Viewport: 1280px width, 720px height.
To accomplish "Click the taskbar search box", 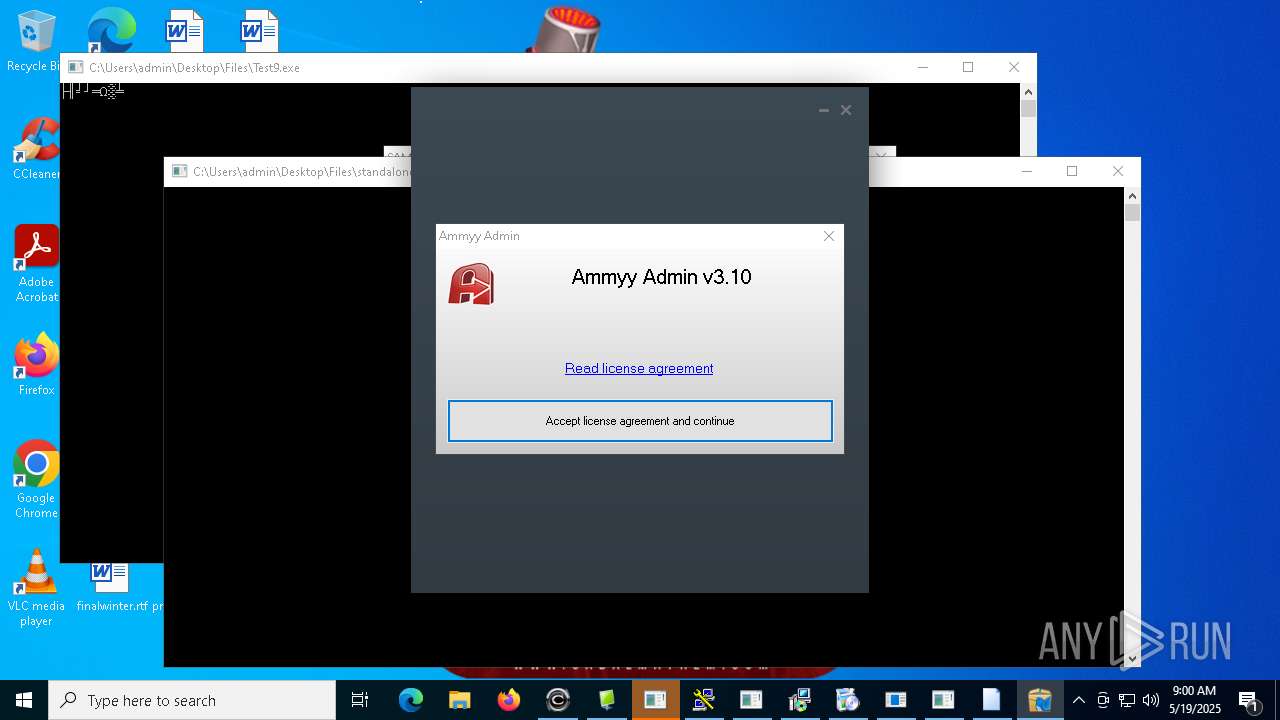I will (x=192, y=700).
